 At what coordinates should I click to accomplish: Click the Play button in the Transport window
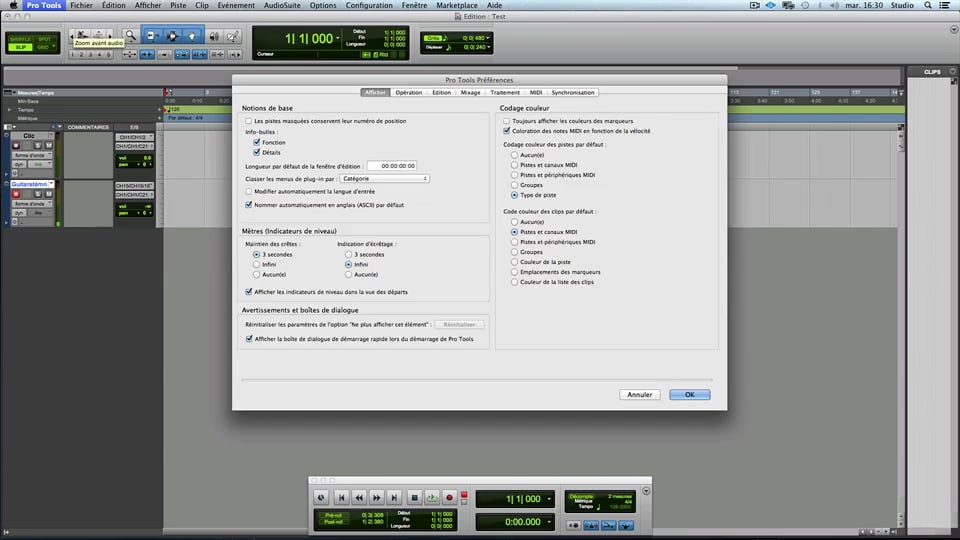tap(432, 498)
